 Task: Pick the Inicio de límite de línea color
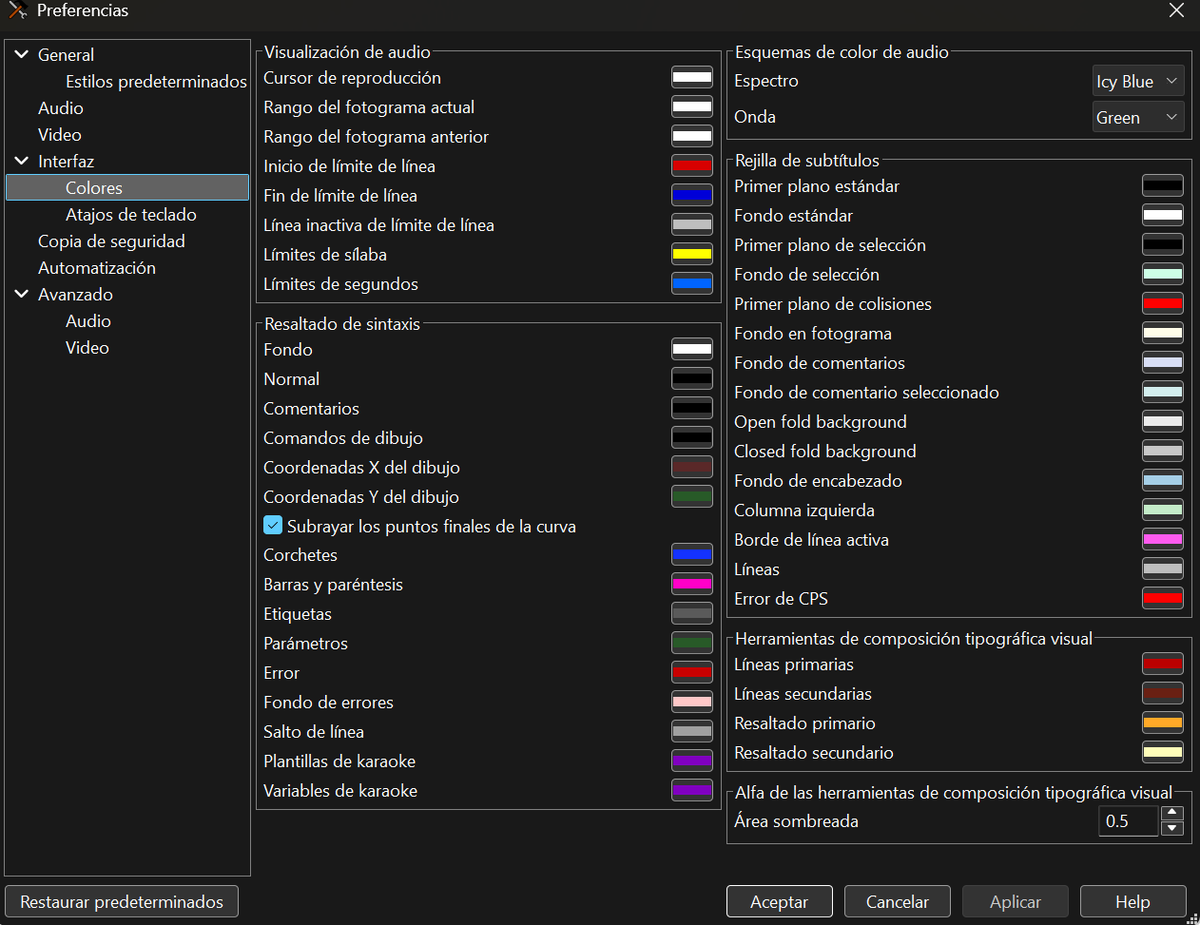click(x=692, y=166)
